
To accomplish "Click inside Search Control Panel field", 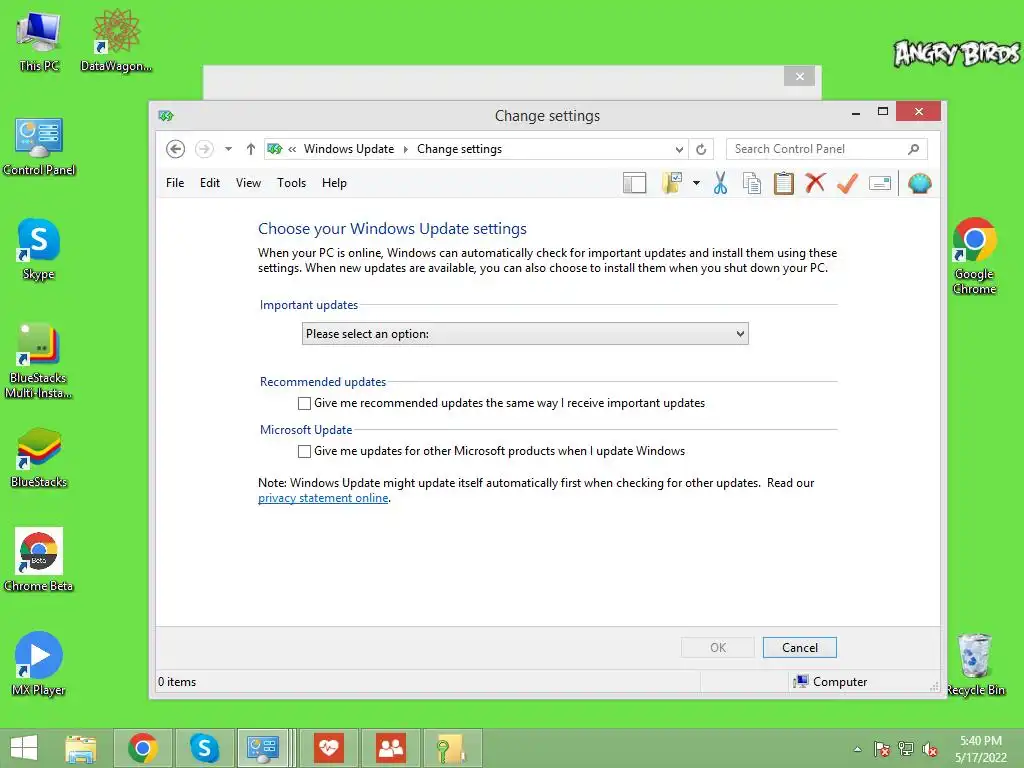I will [x=827, y=150].
